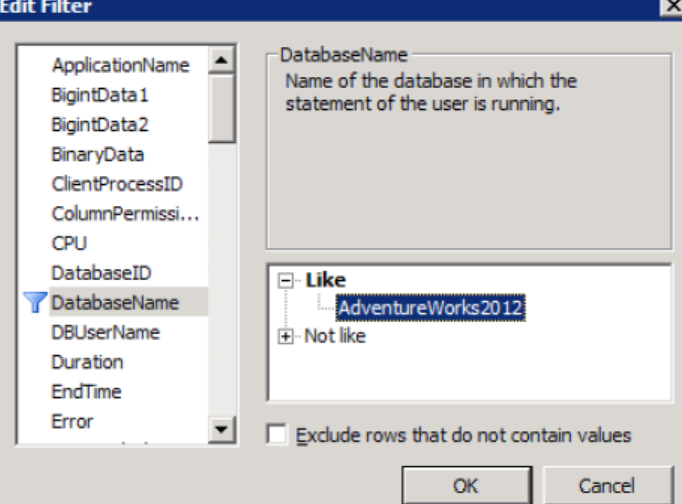The width and height of the screenshot is (682, 504).
Task: Select DBUserName in the column list
Action: [x=106, y=332]
